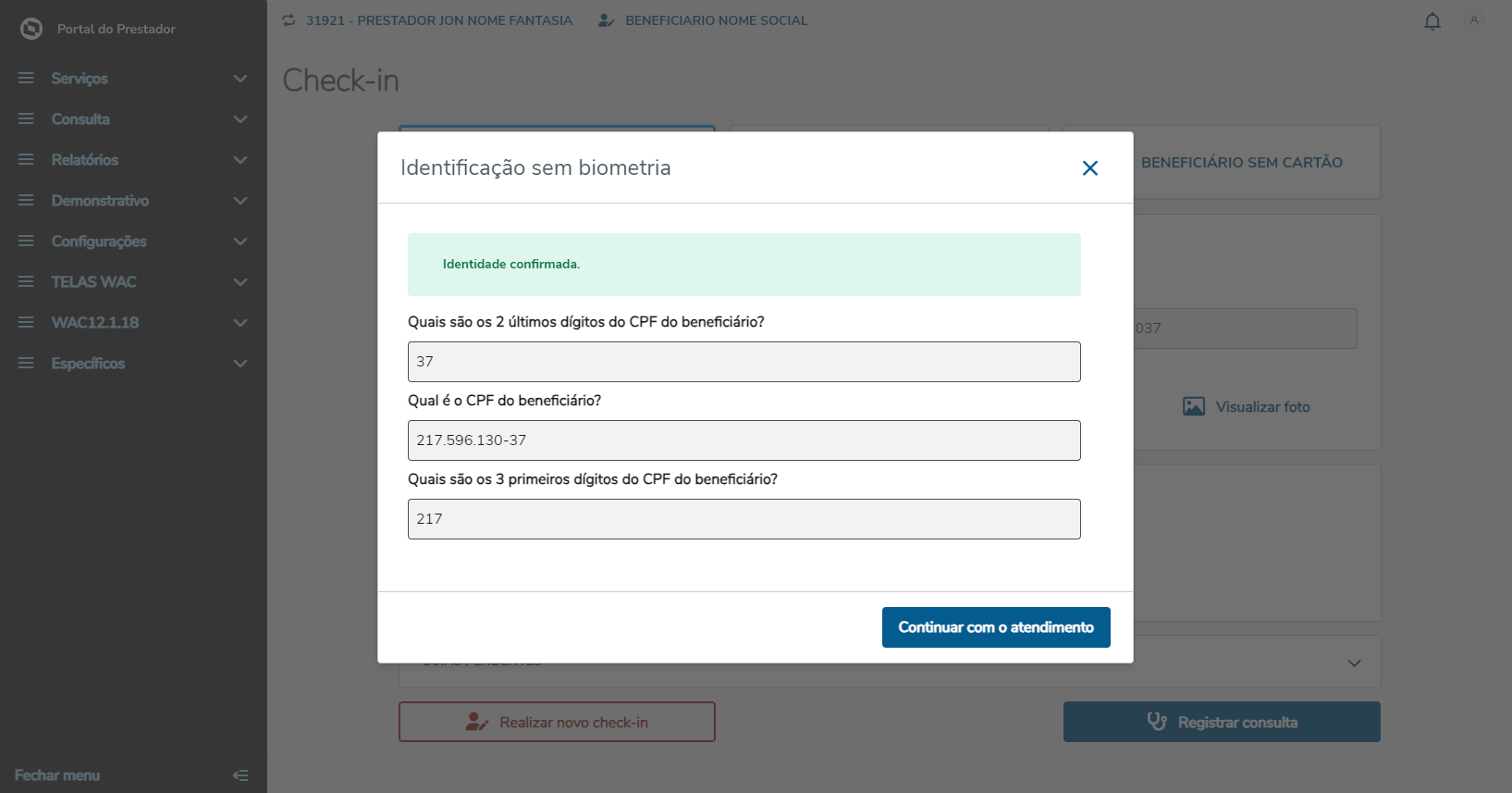Click the stethoscope icon on Registrar consulta

(x=1157, y=722)
